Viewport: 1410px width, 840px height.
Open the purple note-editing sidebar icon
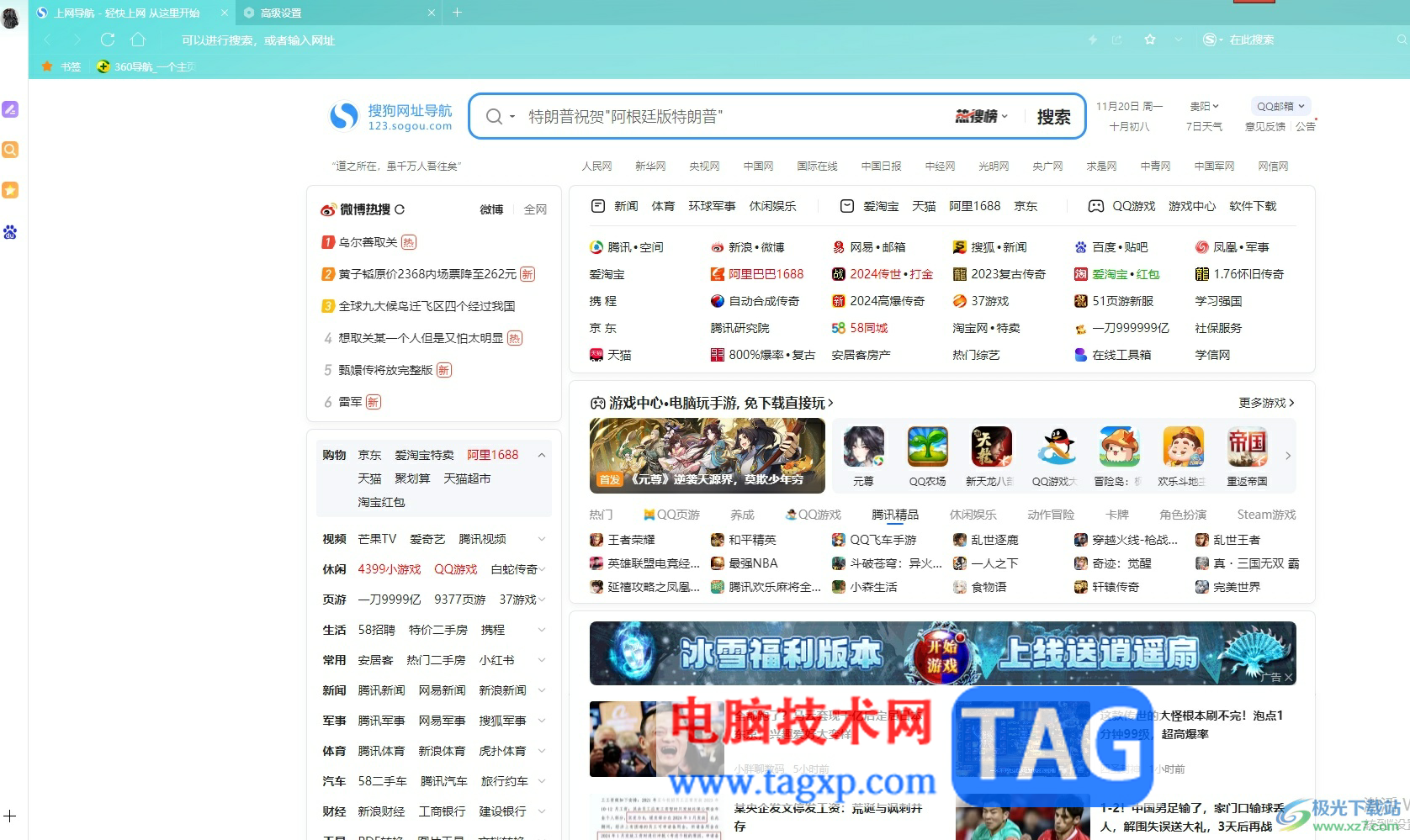tap(10, 109)
